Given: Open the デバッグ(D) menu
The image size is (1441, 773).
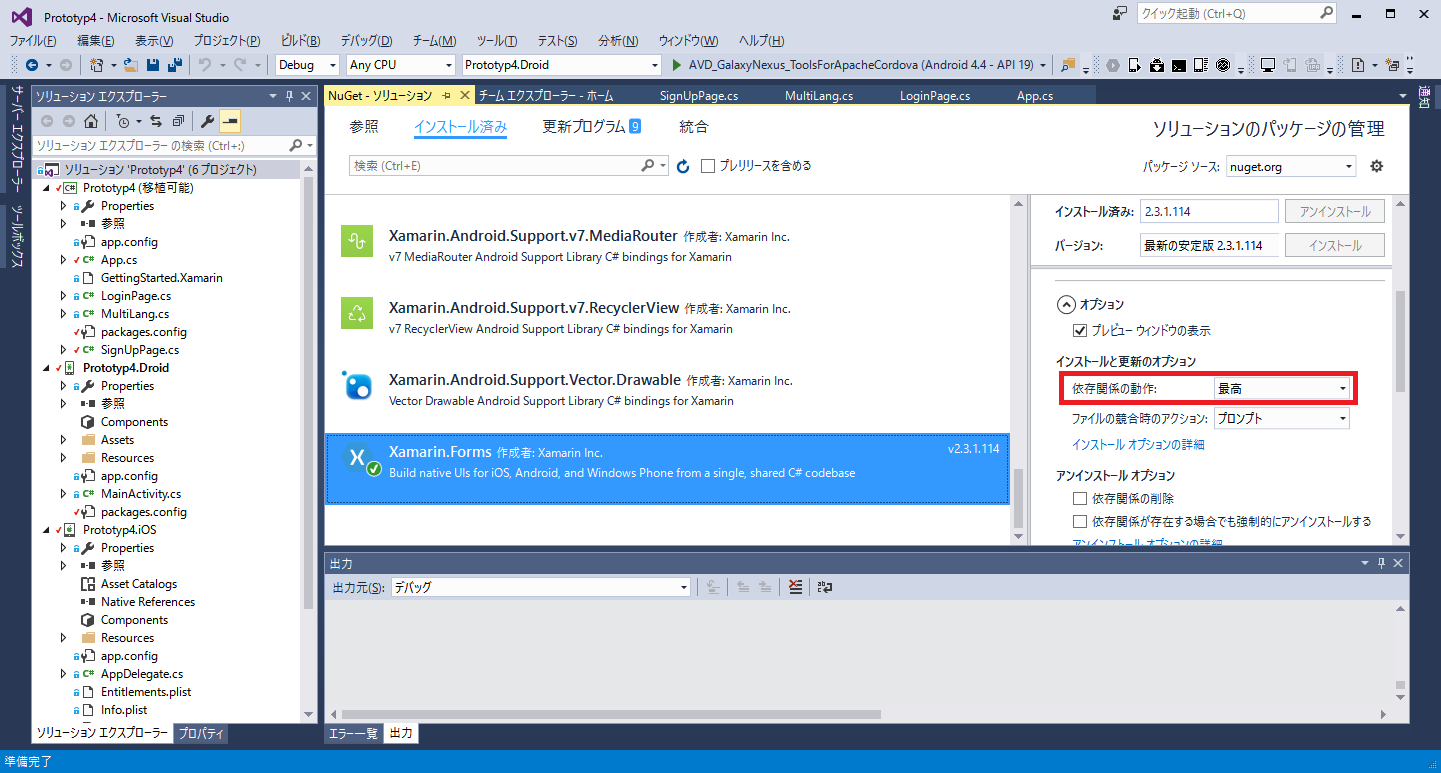Looking at the screenshot, I should 366,41.
